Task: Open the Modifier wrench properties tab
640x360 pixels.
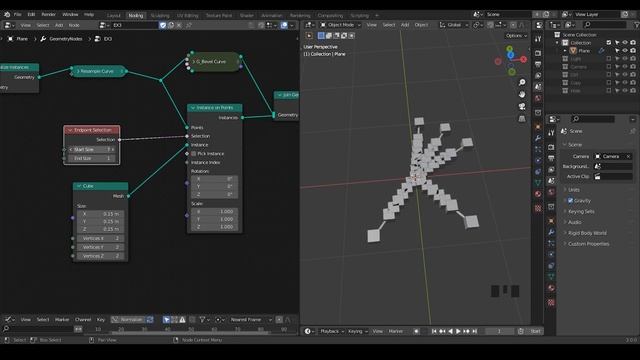Action: pos(551,232)
